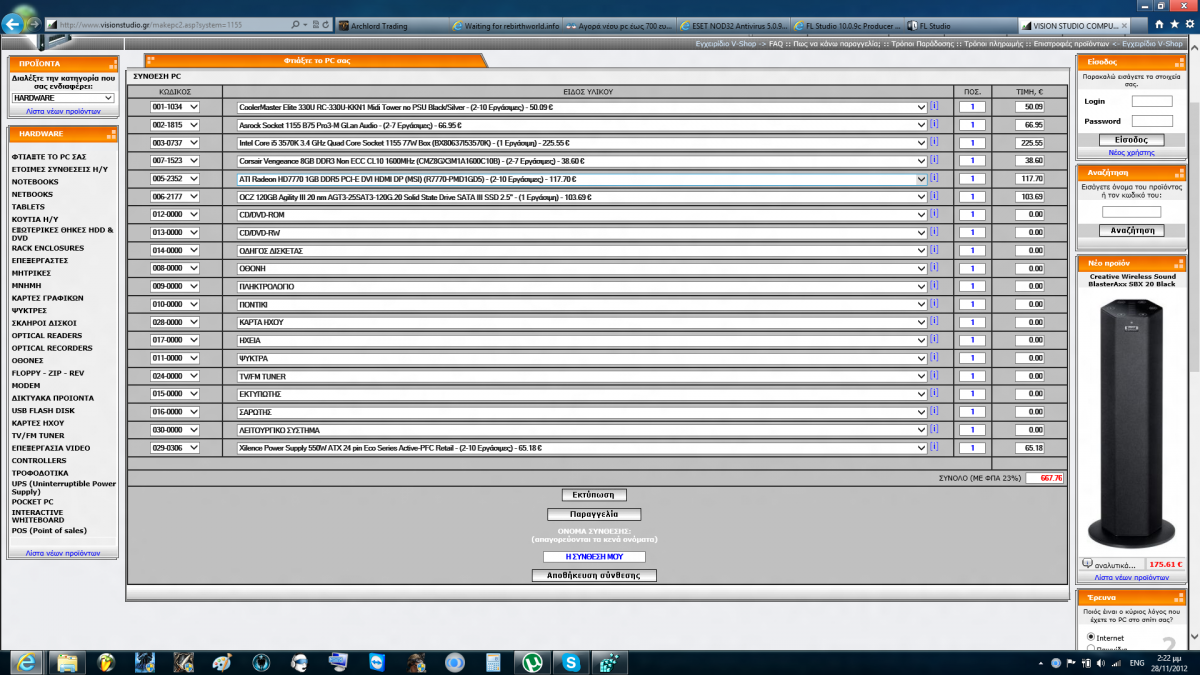Open the FAQ link in top navigation
This screenshot has width=1200, height=675.
[x=778, y=44]
